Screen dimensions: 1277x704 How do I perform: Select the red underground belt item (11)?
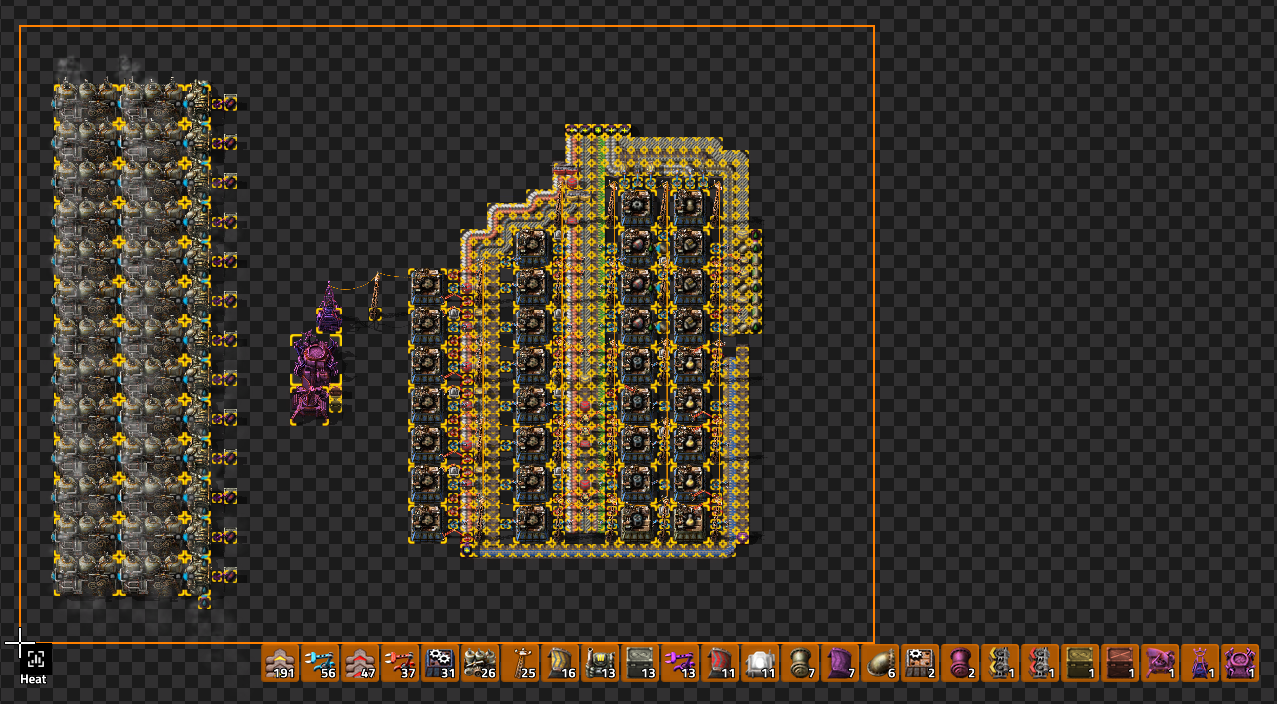coord(720,663)
